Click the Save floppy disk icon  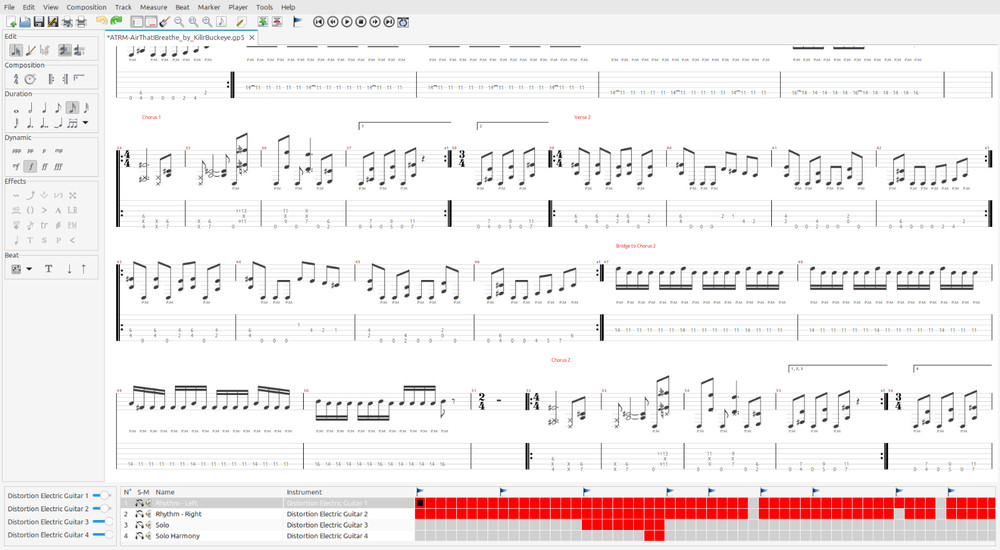39,22
